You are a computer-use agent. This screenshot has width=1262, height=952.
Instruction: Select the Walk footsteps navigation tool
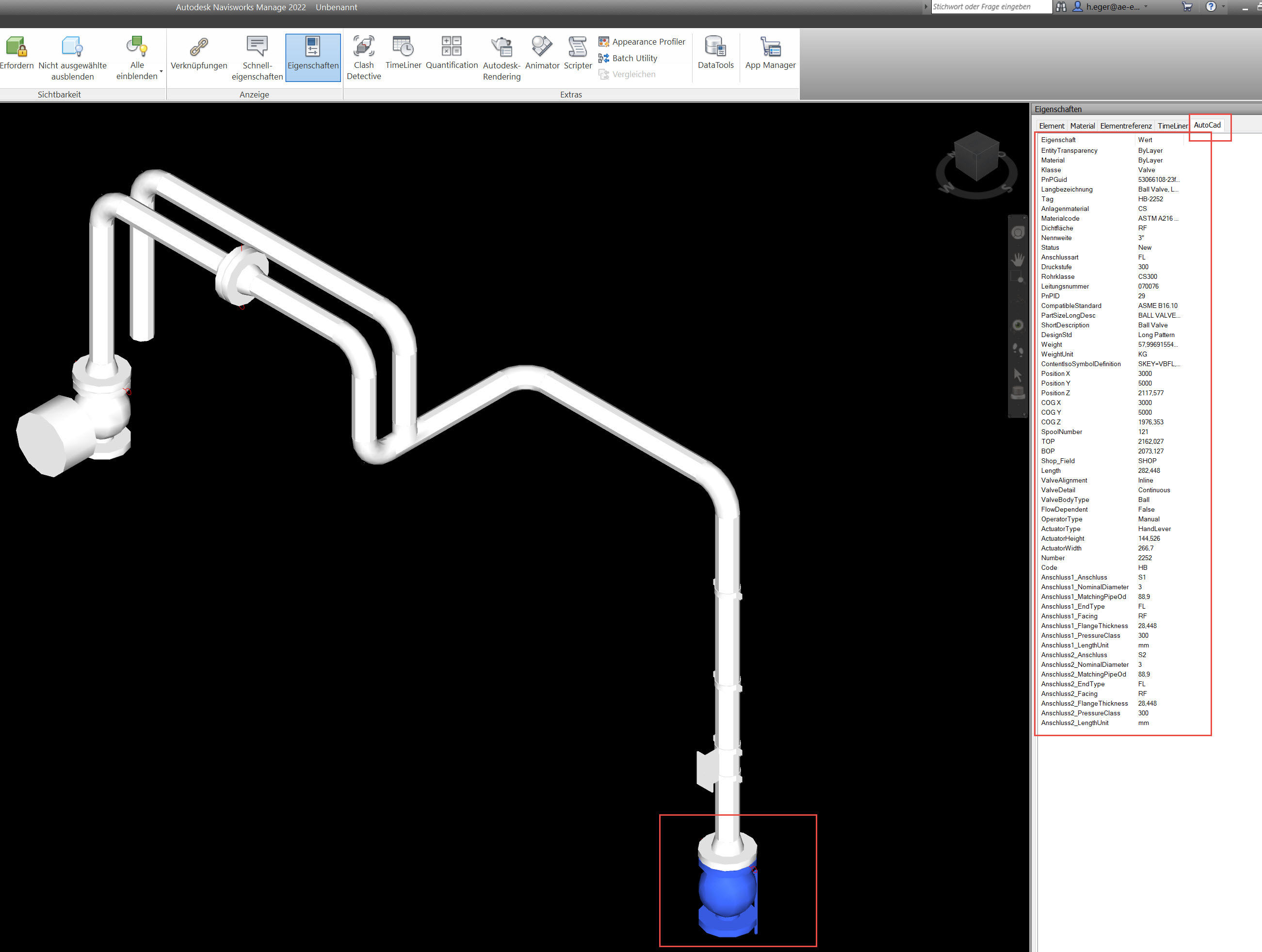(x=1017, y=350)
